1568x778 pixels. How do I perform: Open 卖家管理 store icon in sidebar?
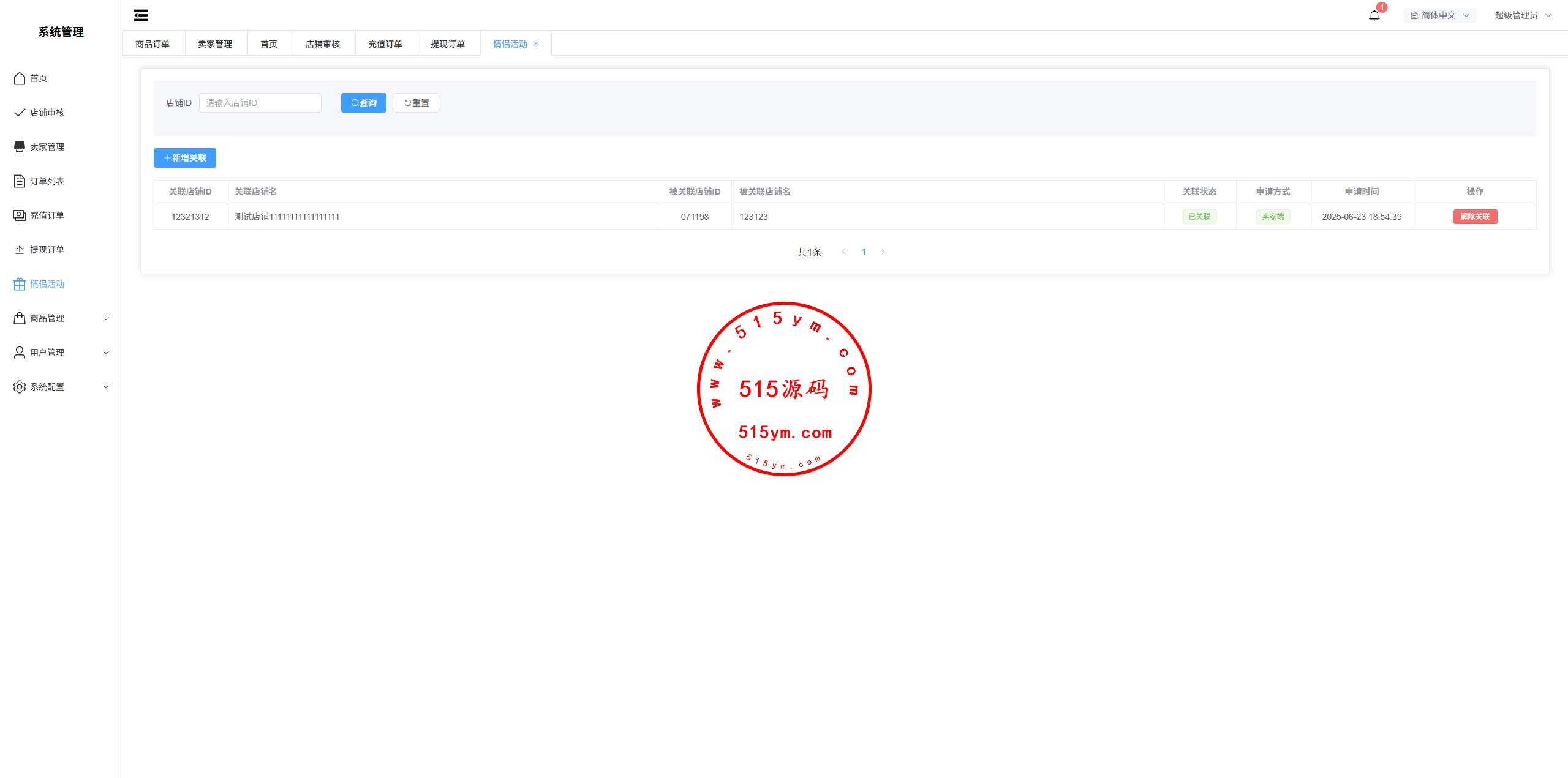pos(20,147)
